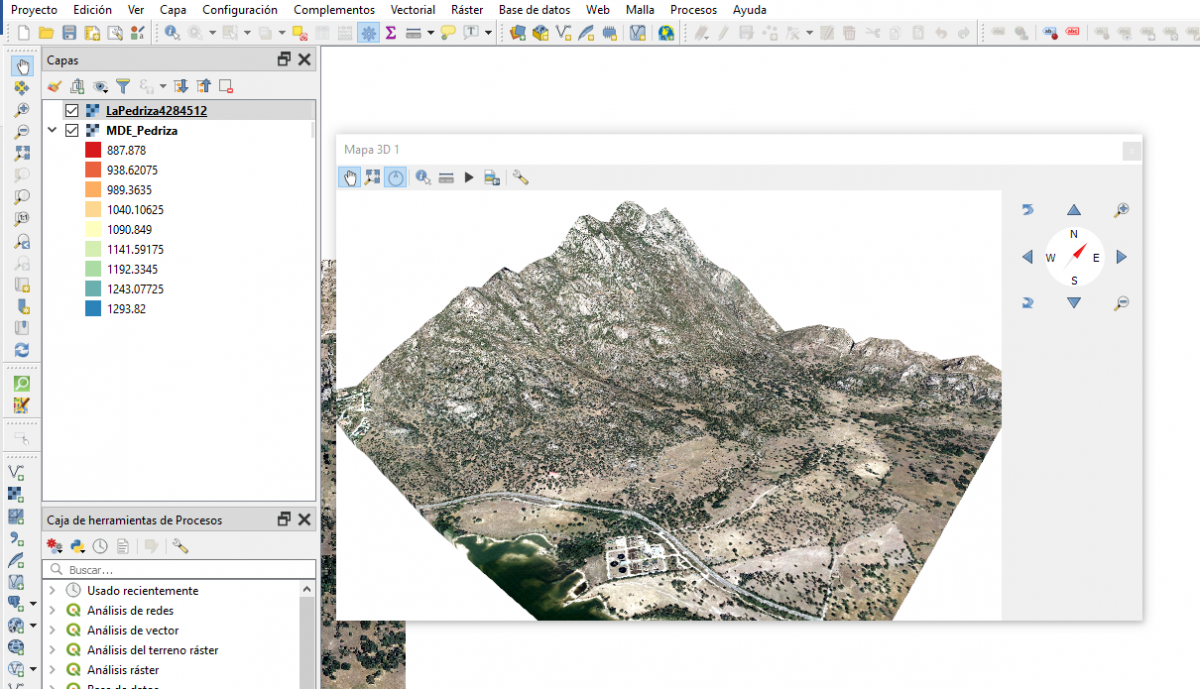This screenshot has height=689, width=1200.
Task: Open the Ráster menu
Action: 466,9
